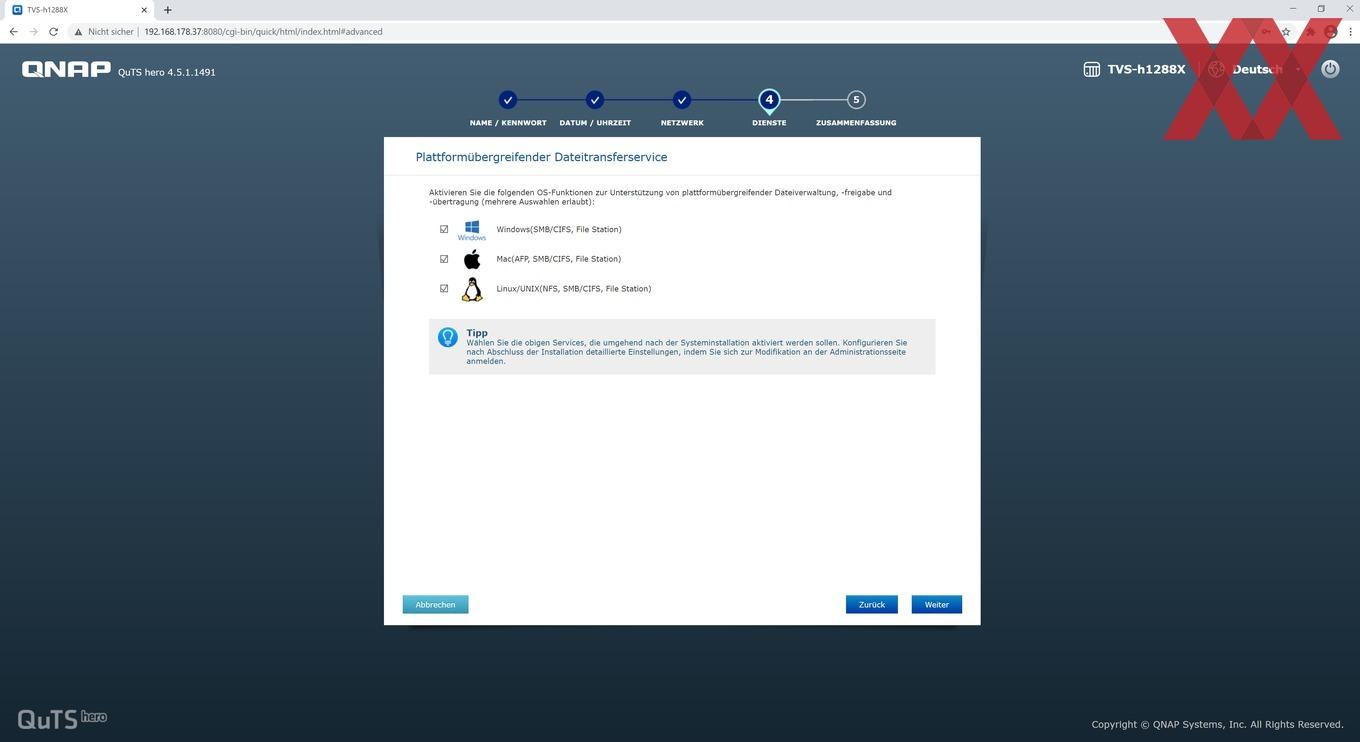The width and height of the screenshot is (1360, 742).
Task: Click the globe language icon
Action: click(x=1216, y=69)
